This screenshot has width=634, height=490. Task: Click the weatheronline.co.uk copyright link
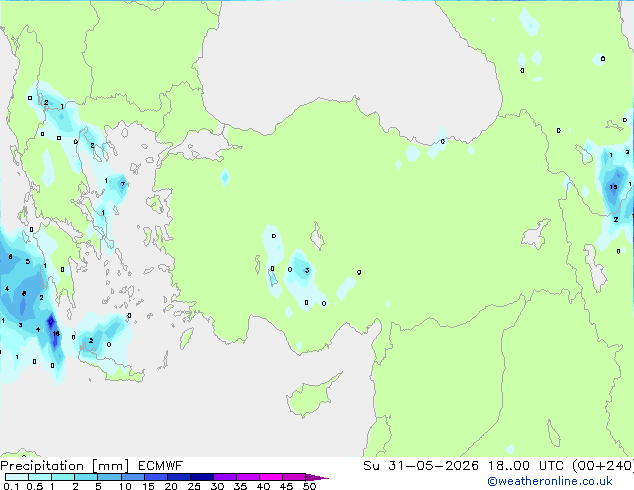(550, 481)
